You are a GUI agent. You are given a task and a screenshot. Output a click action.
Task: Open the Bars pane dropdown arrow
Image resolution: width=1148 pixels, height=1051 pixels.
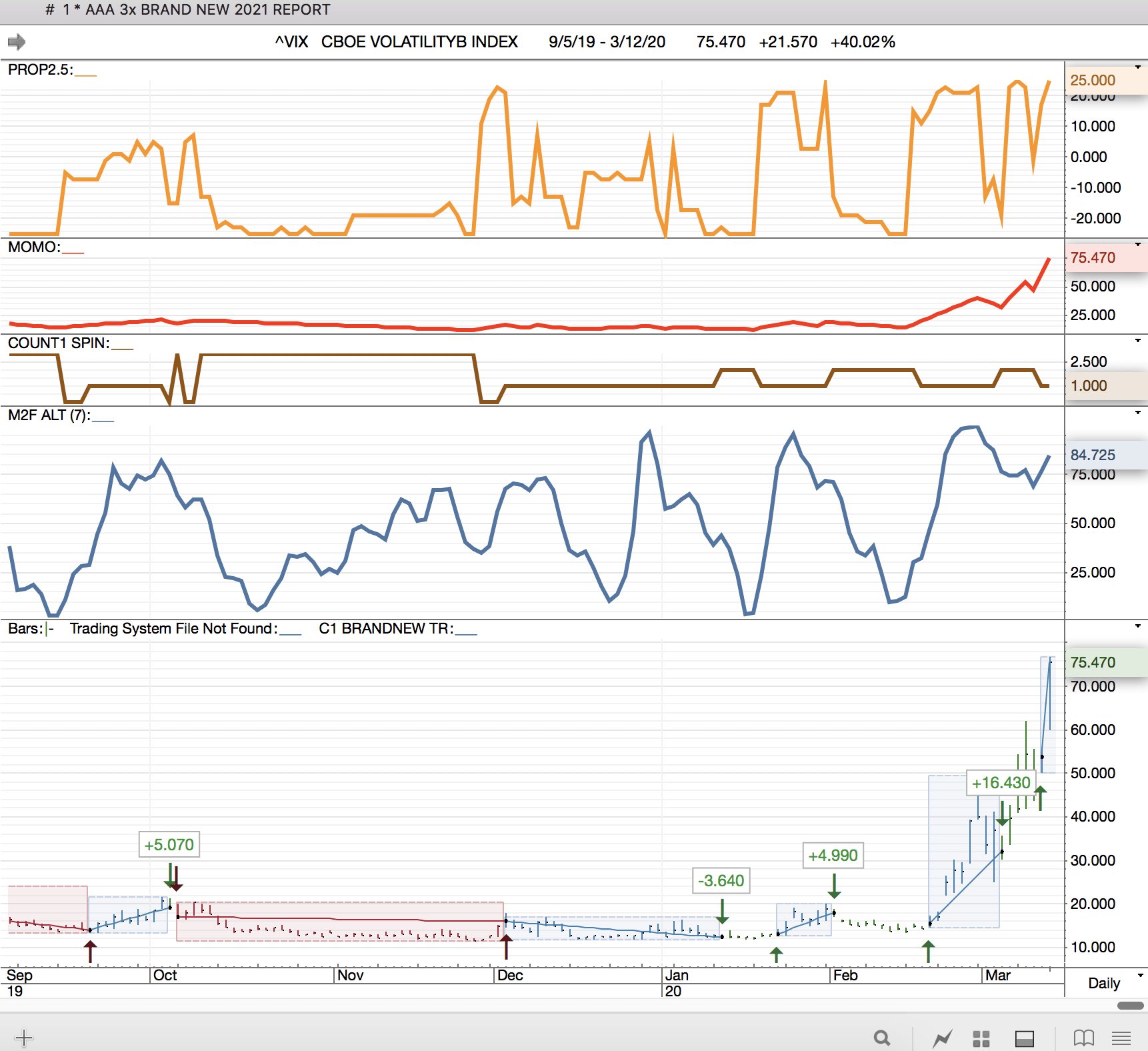(1138, 626)
